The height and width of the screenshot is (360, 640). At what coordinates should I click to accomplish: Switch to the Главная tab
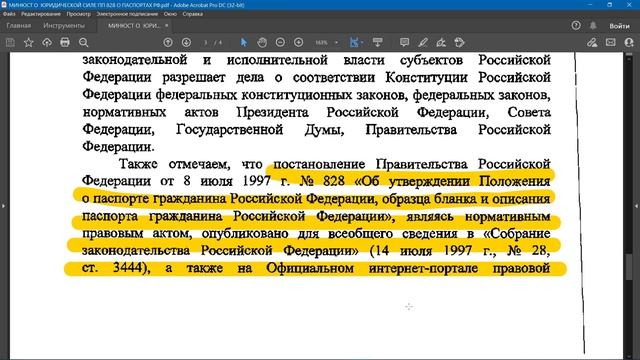pyautogui.click(x=18, y=25)
